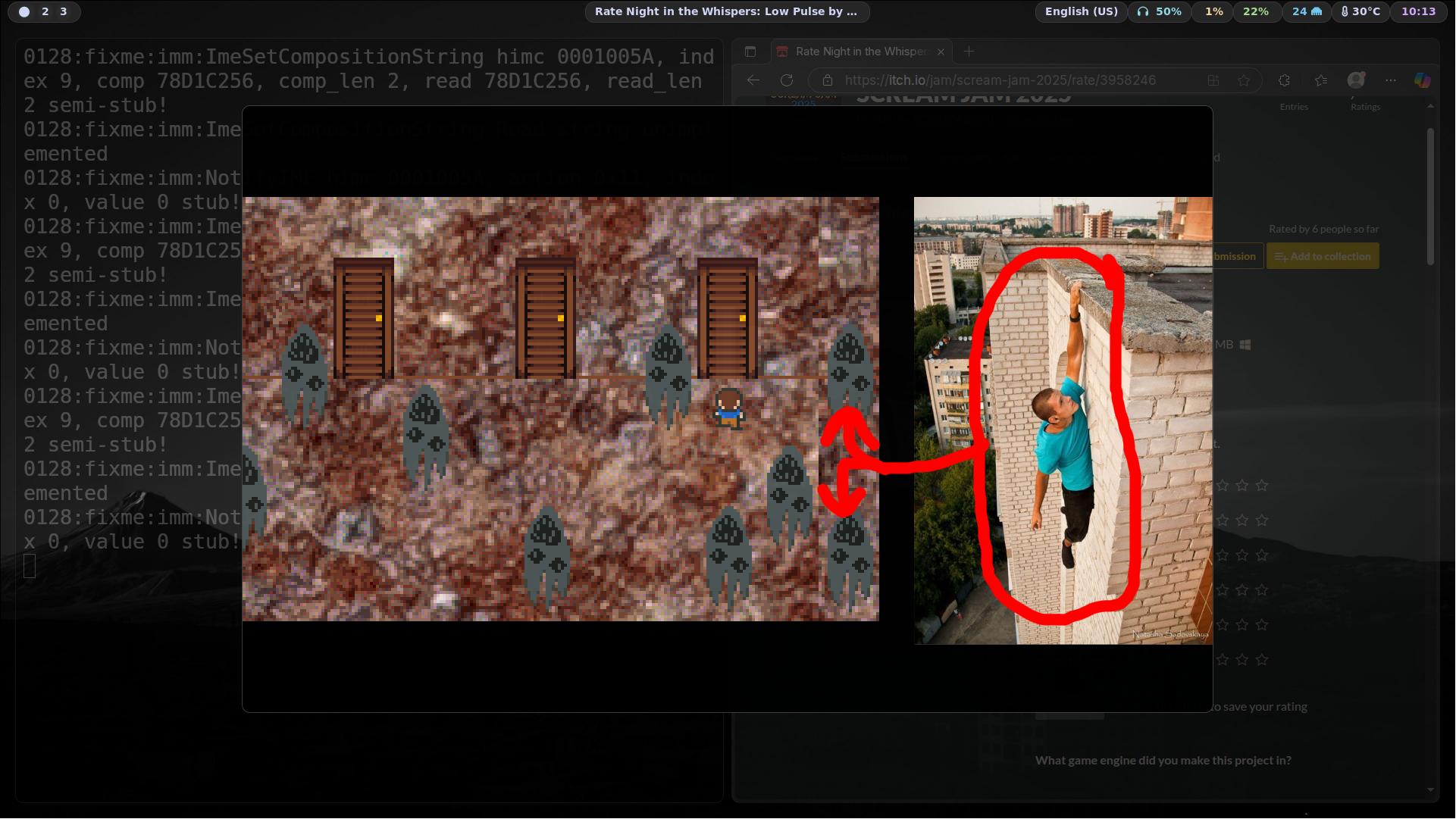Open the browser profile avatar
1456x819 pixels.
1356,80
